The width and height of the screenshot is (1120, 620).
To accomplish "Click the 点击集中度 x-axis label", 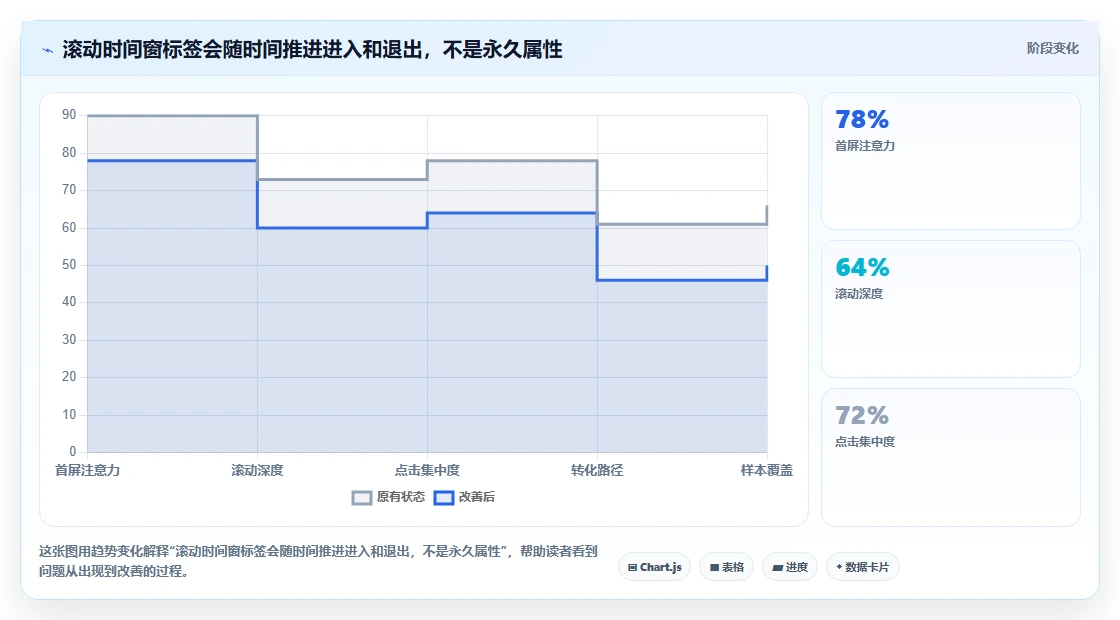I will (x=427, y=470).
